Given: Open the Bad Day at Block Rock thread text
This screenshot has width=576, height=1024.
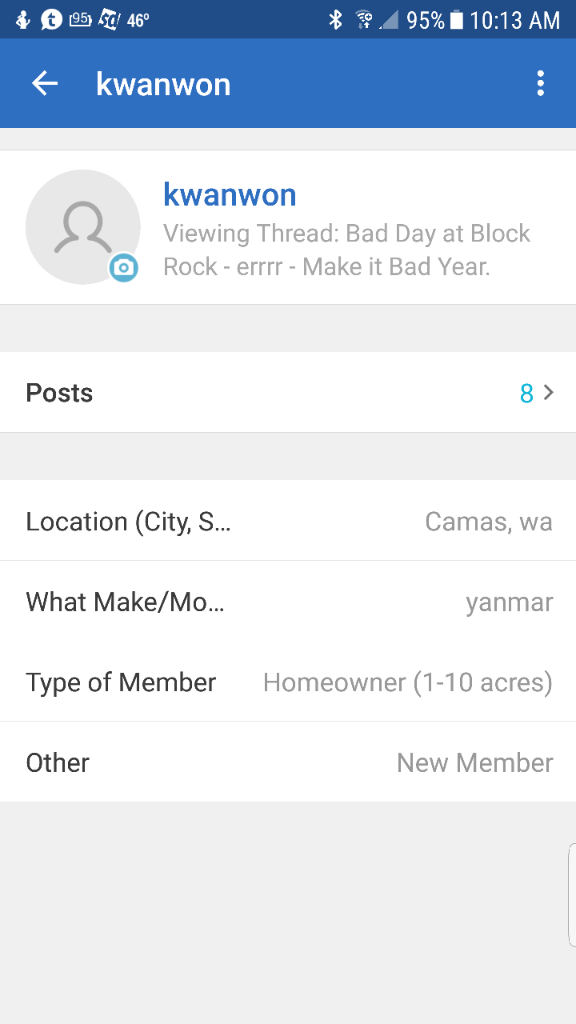Looking at the screenshot, I should 347,250.
